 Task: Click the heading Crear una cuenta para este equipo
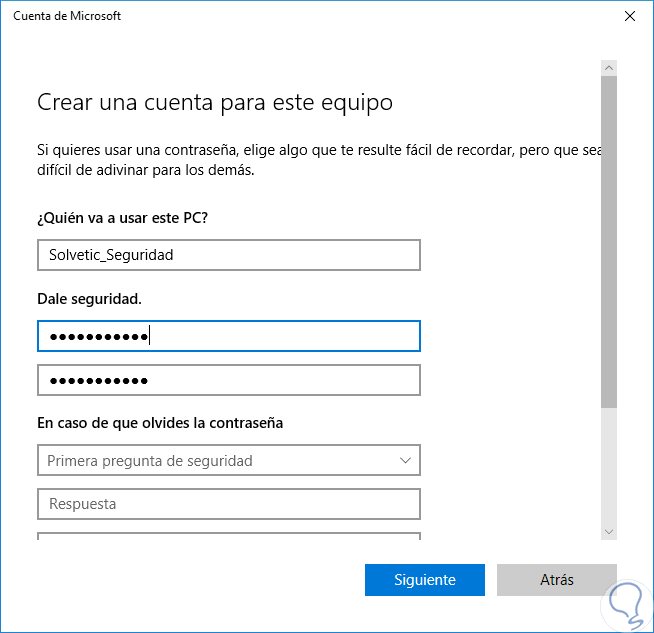click(x=215, y=102)
